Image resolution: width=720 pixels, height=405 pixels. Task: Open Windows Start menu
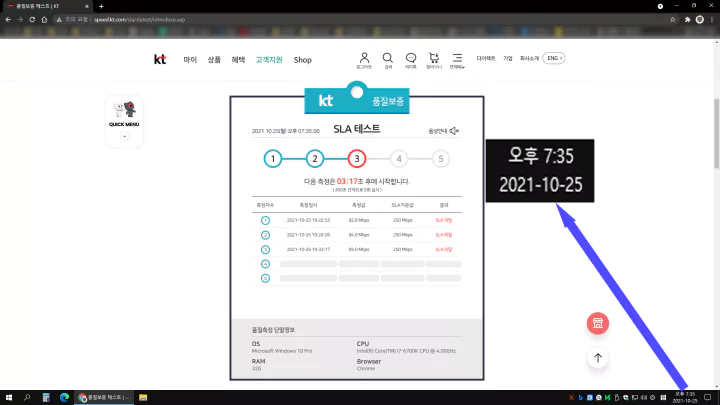[x=9, y=398]
